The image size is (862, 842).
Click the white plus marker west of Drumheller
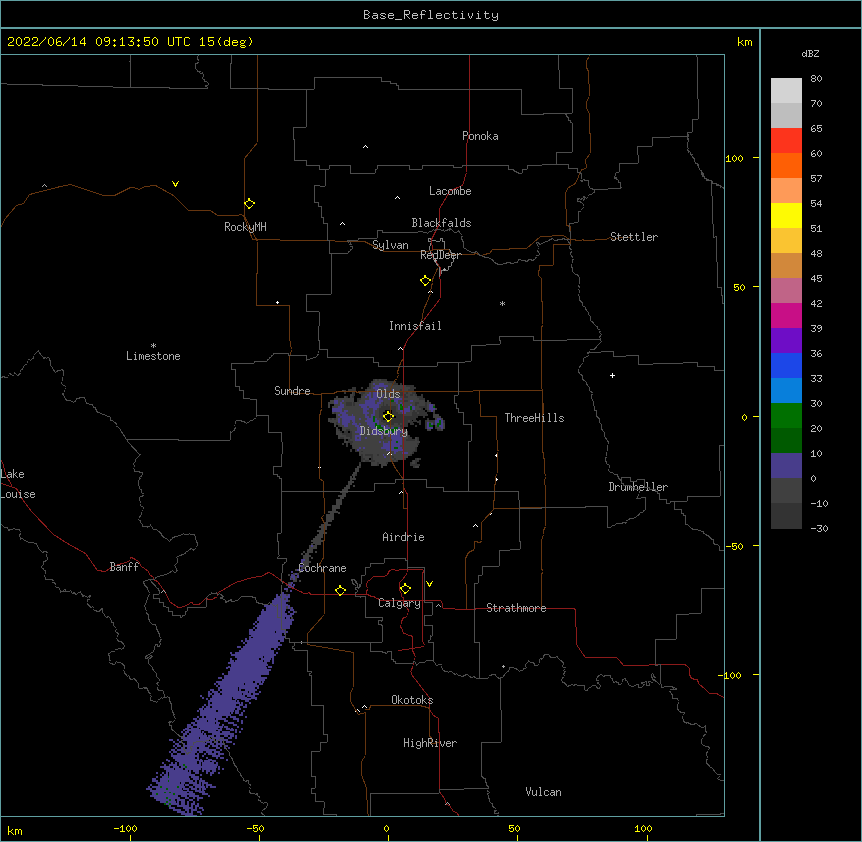pos(612,375)
